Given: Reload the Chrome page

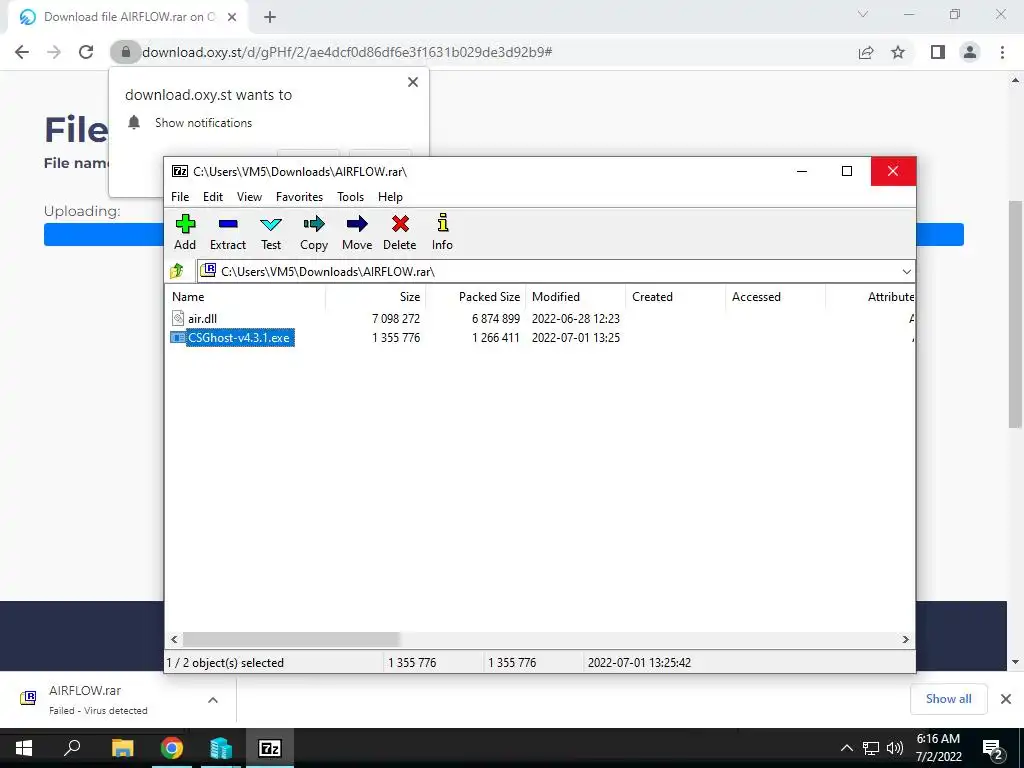Looking at the screenshot, I should pyautogui.click(x=86, y=52).
